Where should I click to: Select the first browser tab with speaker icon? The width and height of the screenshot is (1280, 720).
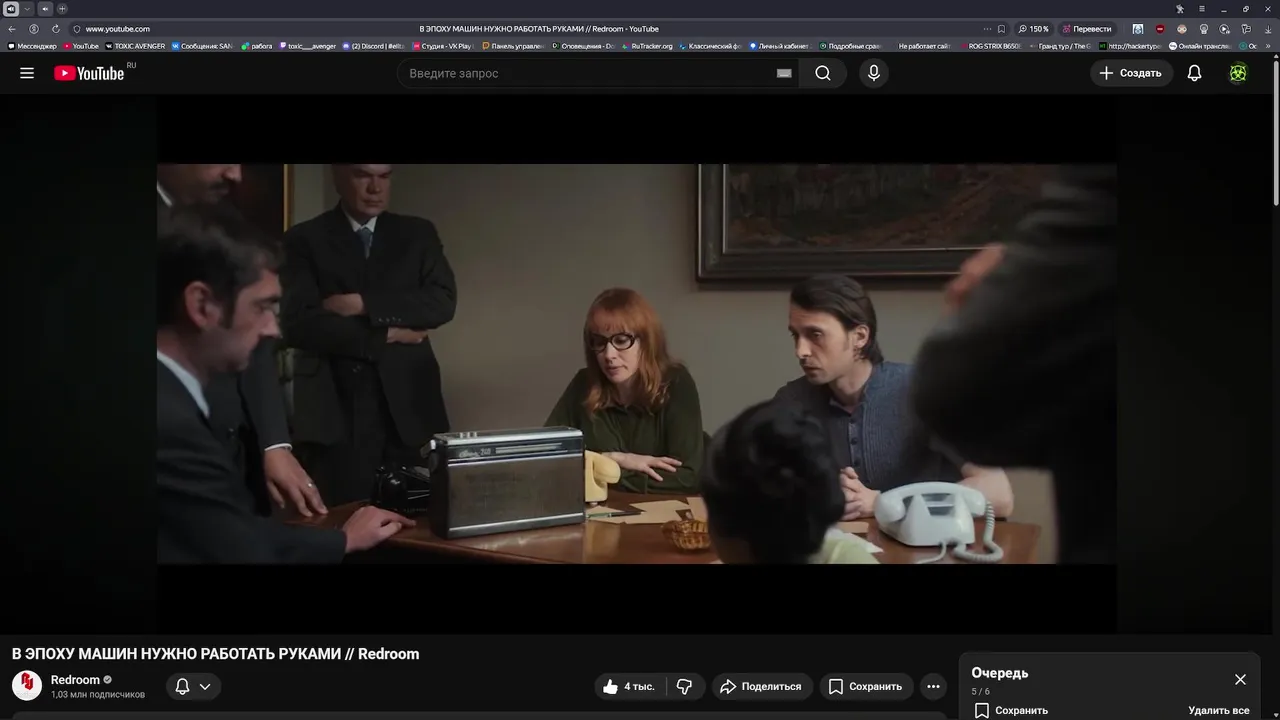click(11, 9)
